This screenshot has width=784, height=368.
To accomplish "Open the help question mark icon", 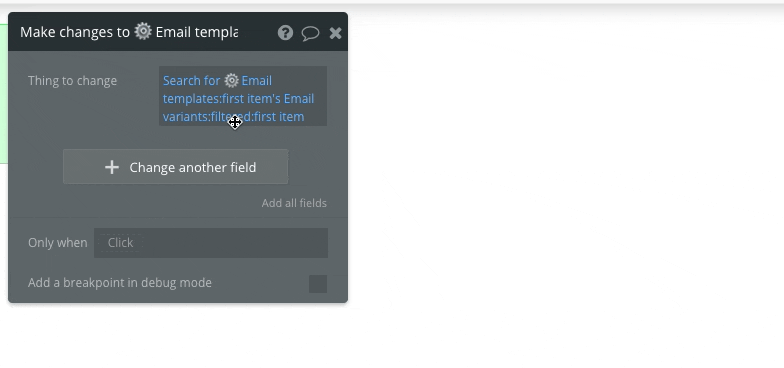I will tap(285, 33).
